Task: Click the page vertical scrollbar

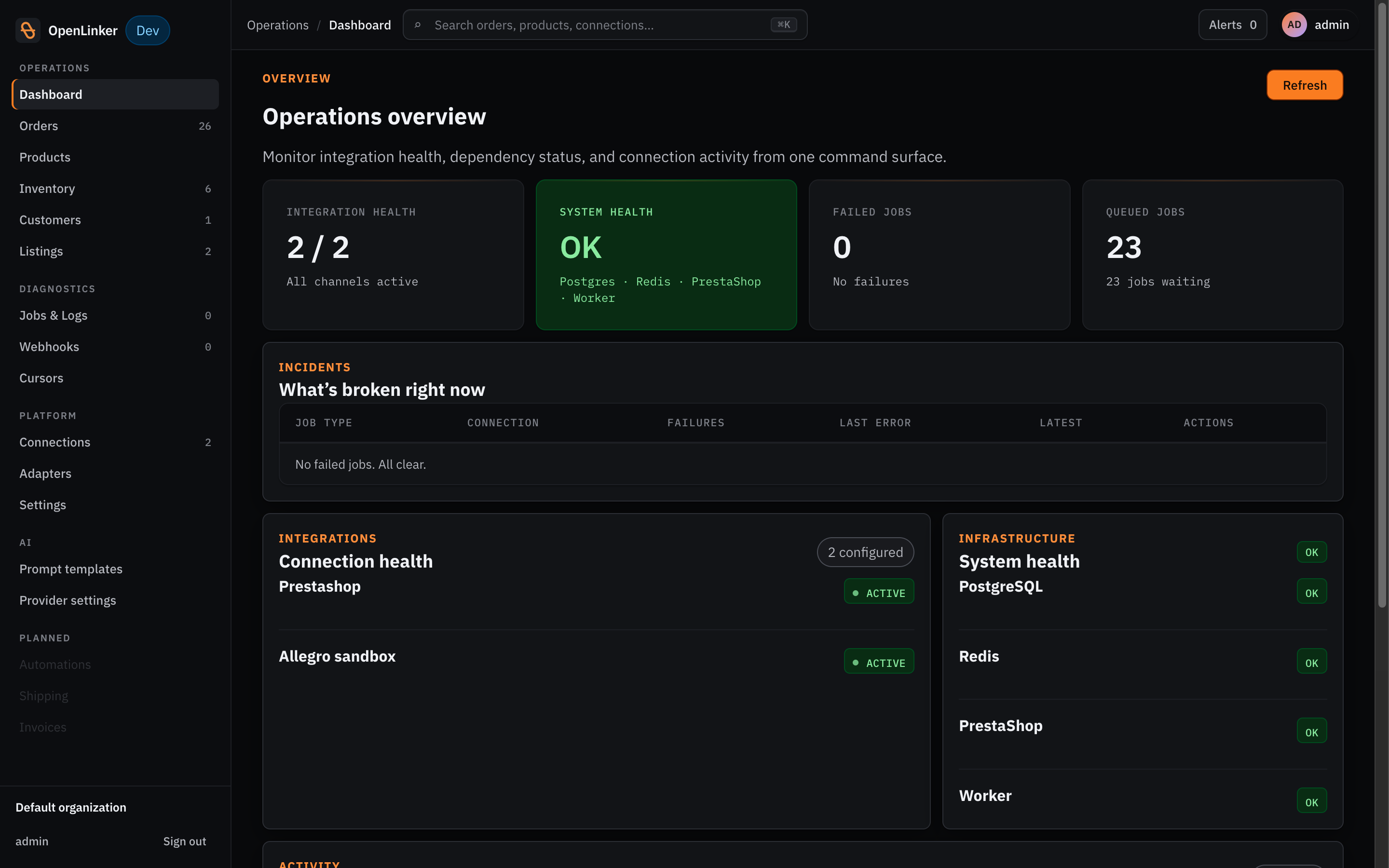Action: [1382, 304]
